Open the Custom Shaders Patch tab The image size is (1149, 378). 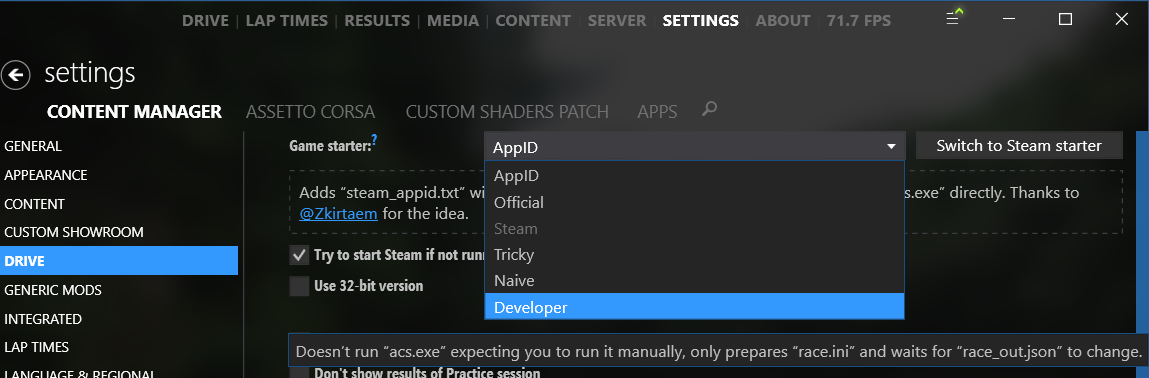pos(507,112)
